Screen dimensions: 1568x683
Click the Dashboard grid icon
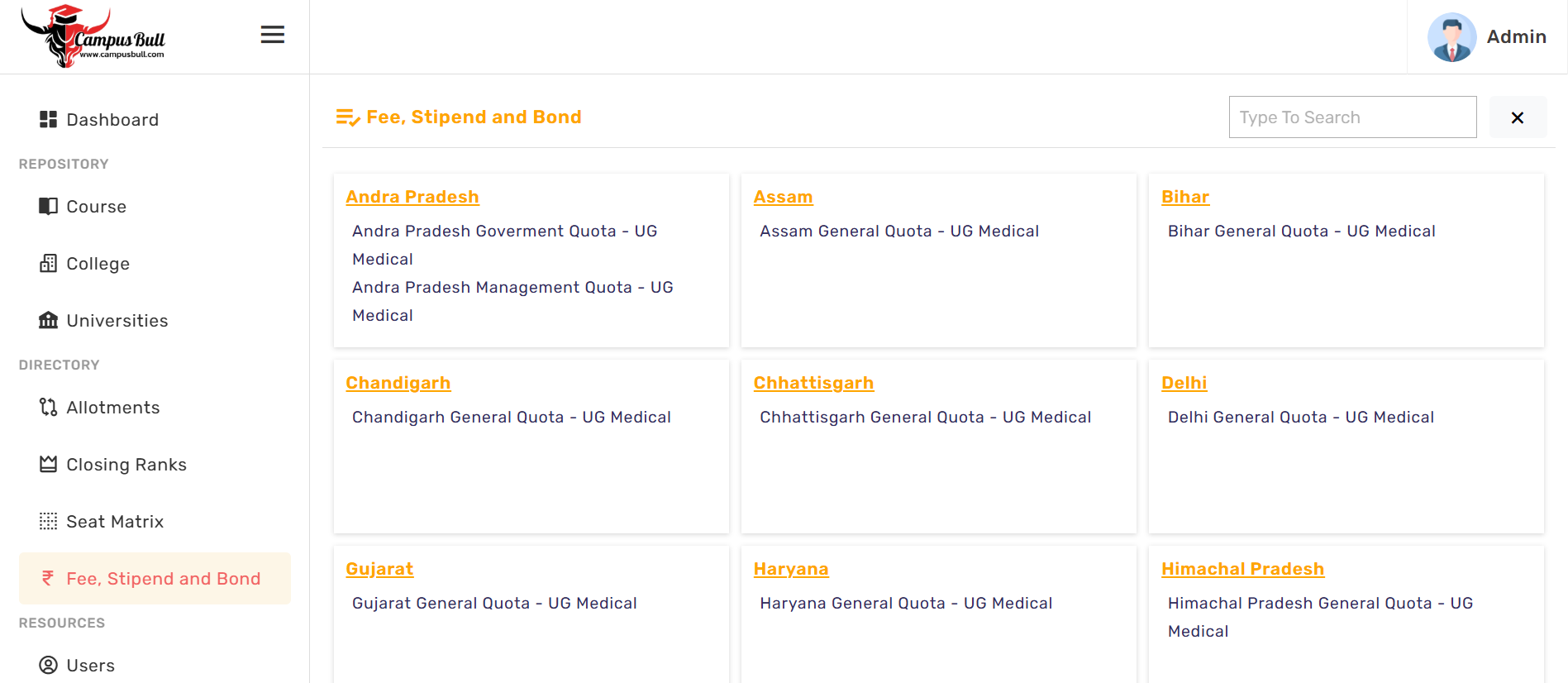tap(48, 119)
